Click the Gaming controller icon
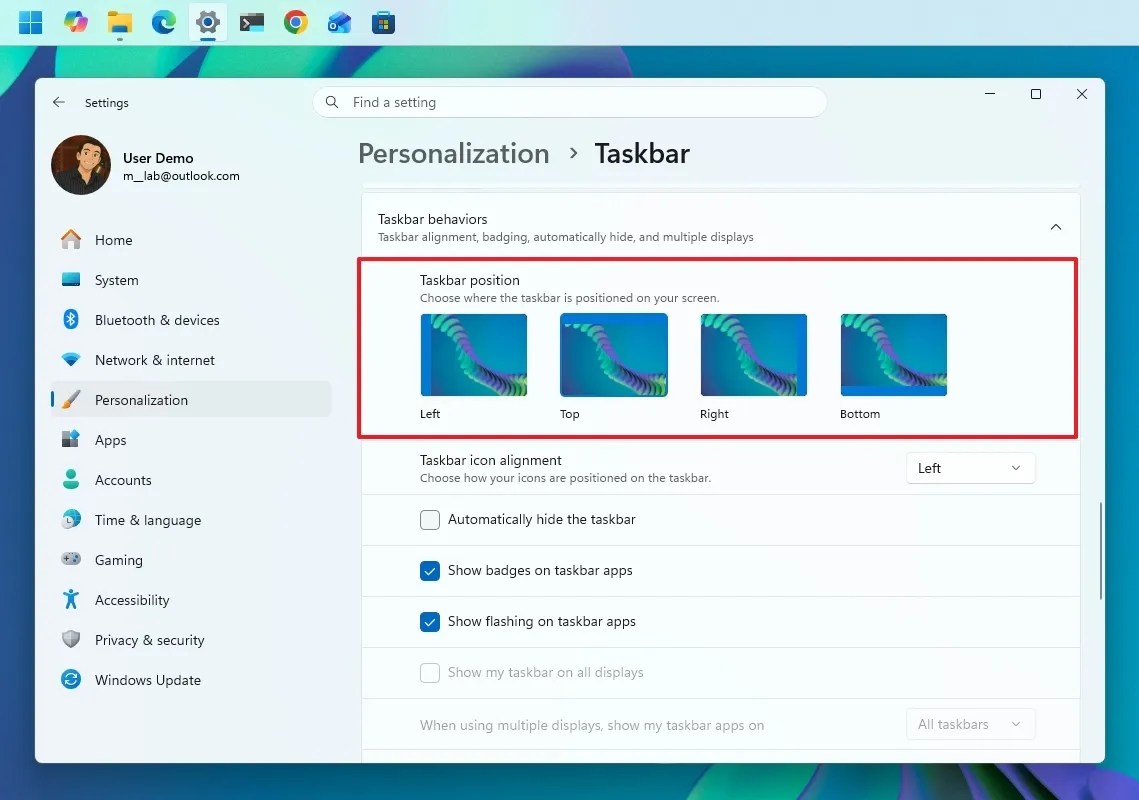The image size is (1139, 800). click(x=70, y=559)
